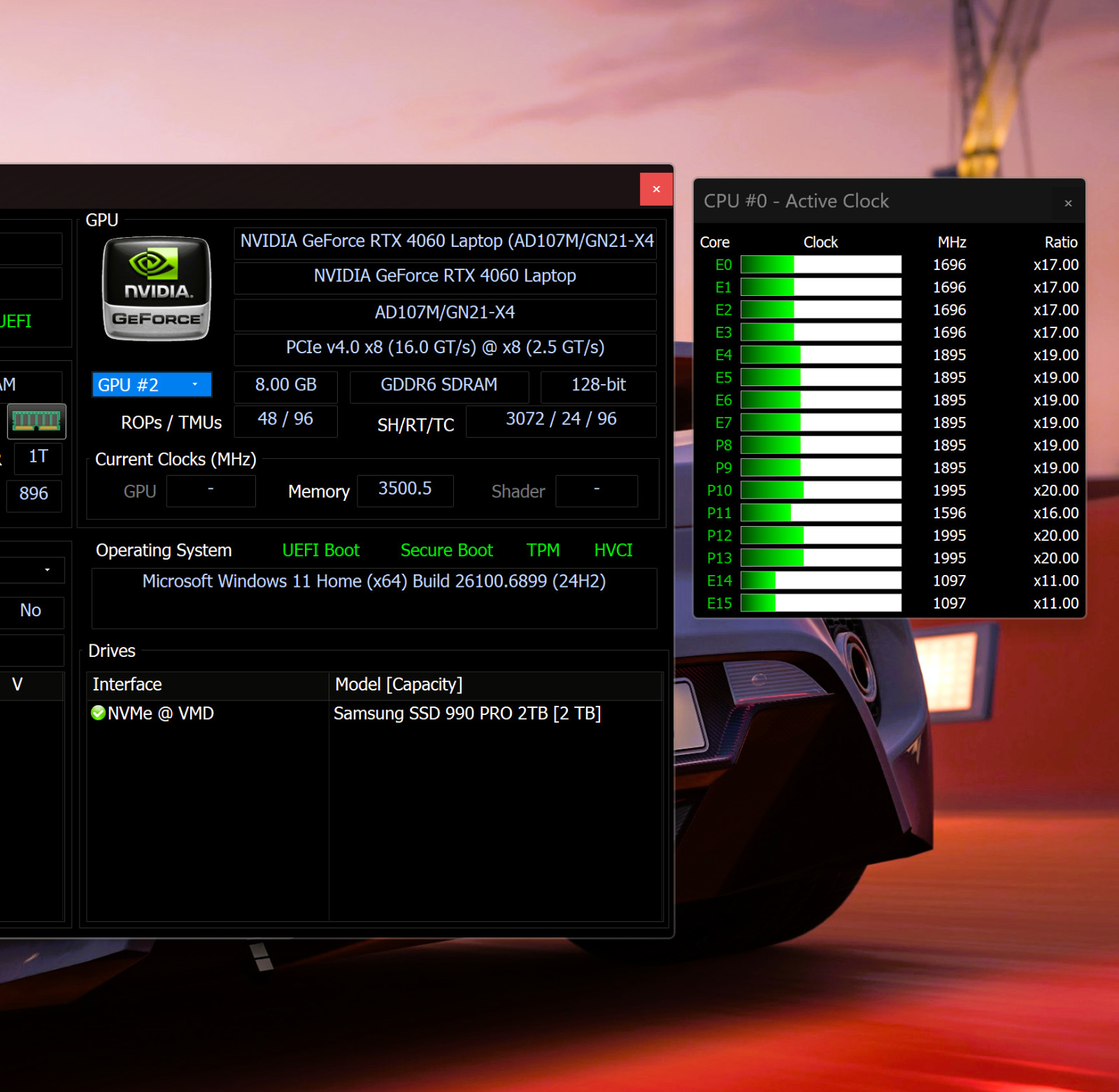Click the 8.00 GB memory size field
1119x1092 pixels.
[x=285, y=385]
